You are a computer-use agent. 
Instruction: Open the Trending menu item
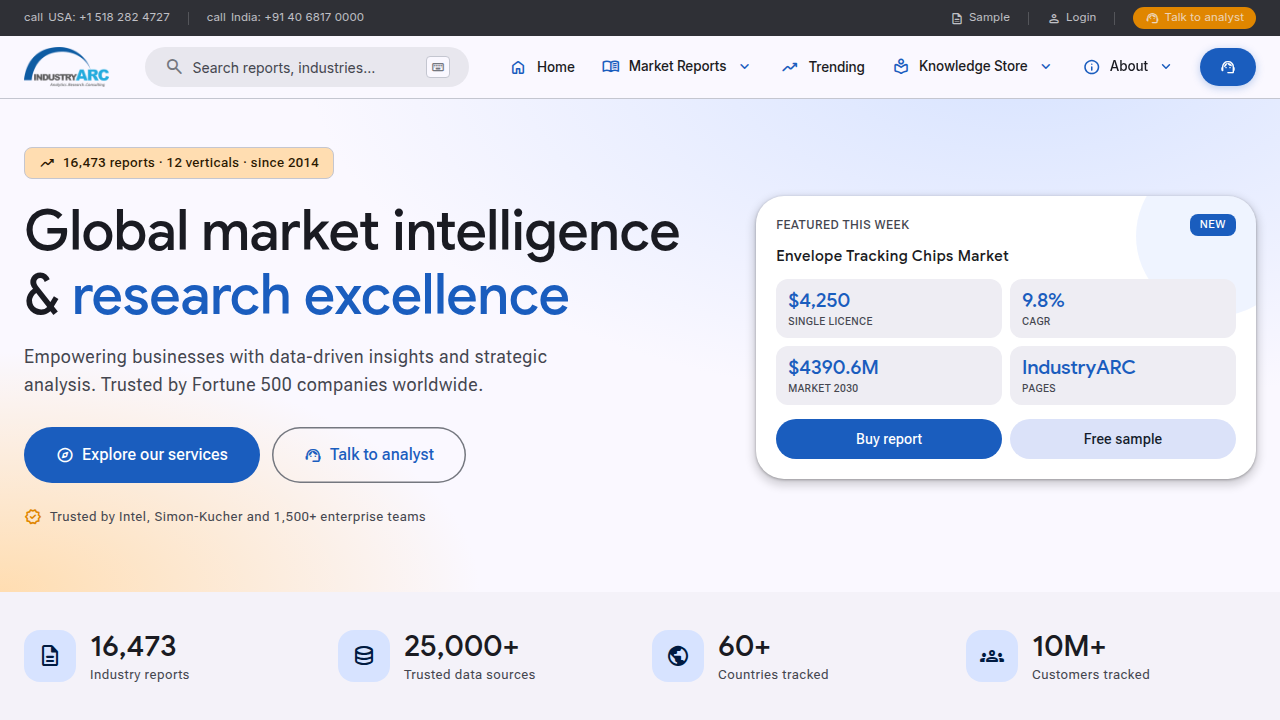pos(823,67)
